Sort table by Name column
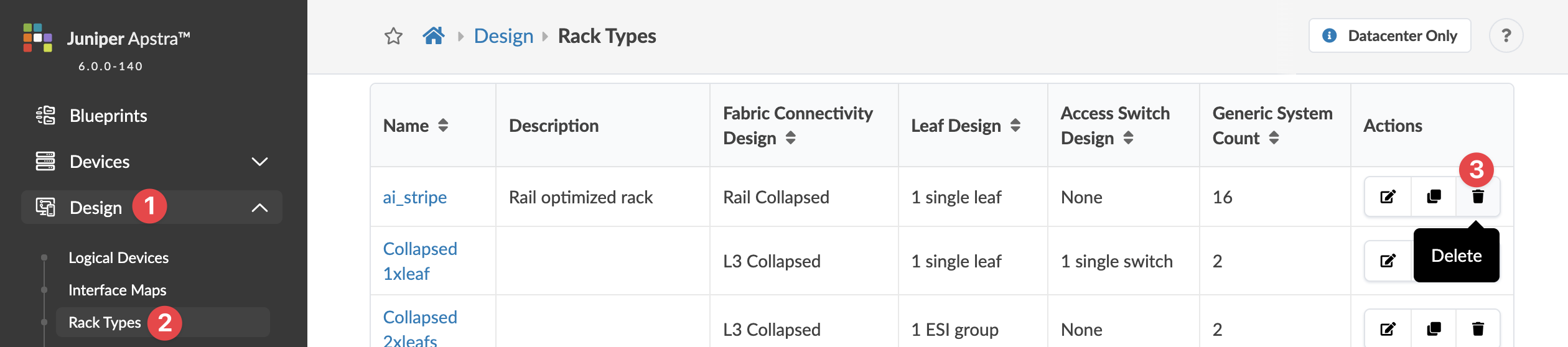This screenshot has width=1568, height=347. [443, 126]
